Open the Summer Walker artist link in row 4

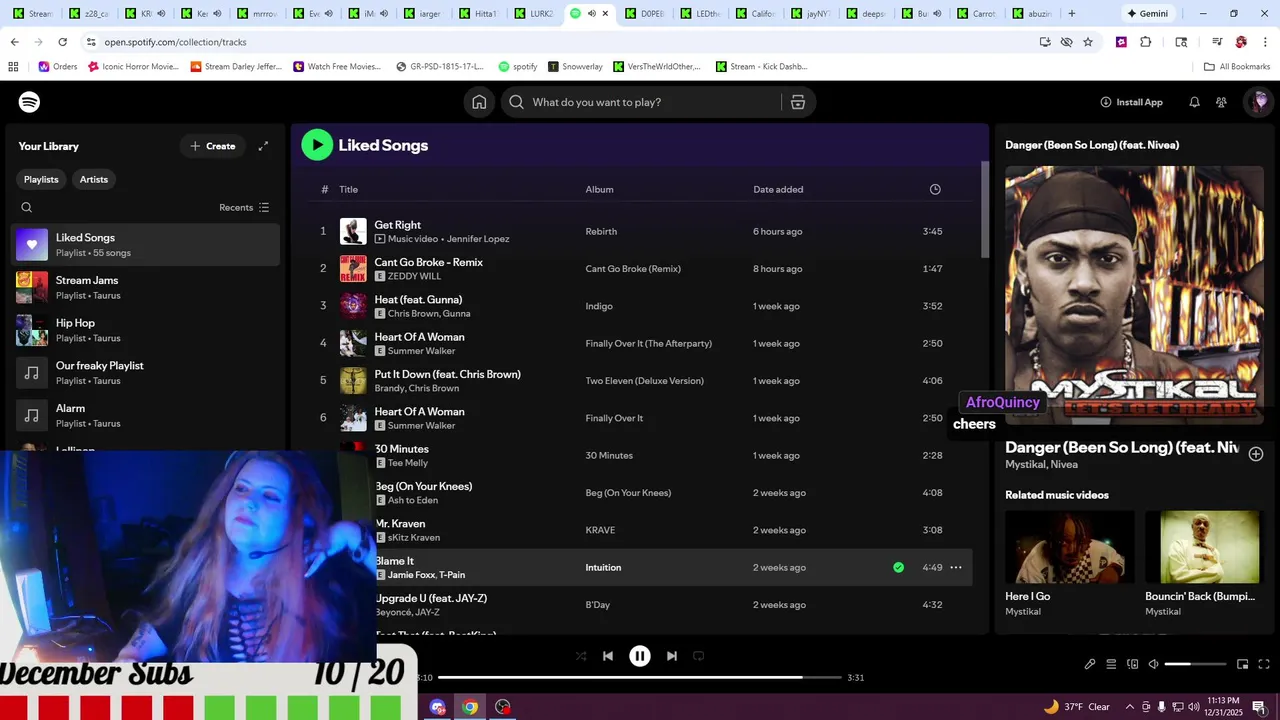(421, 351)
